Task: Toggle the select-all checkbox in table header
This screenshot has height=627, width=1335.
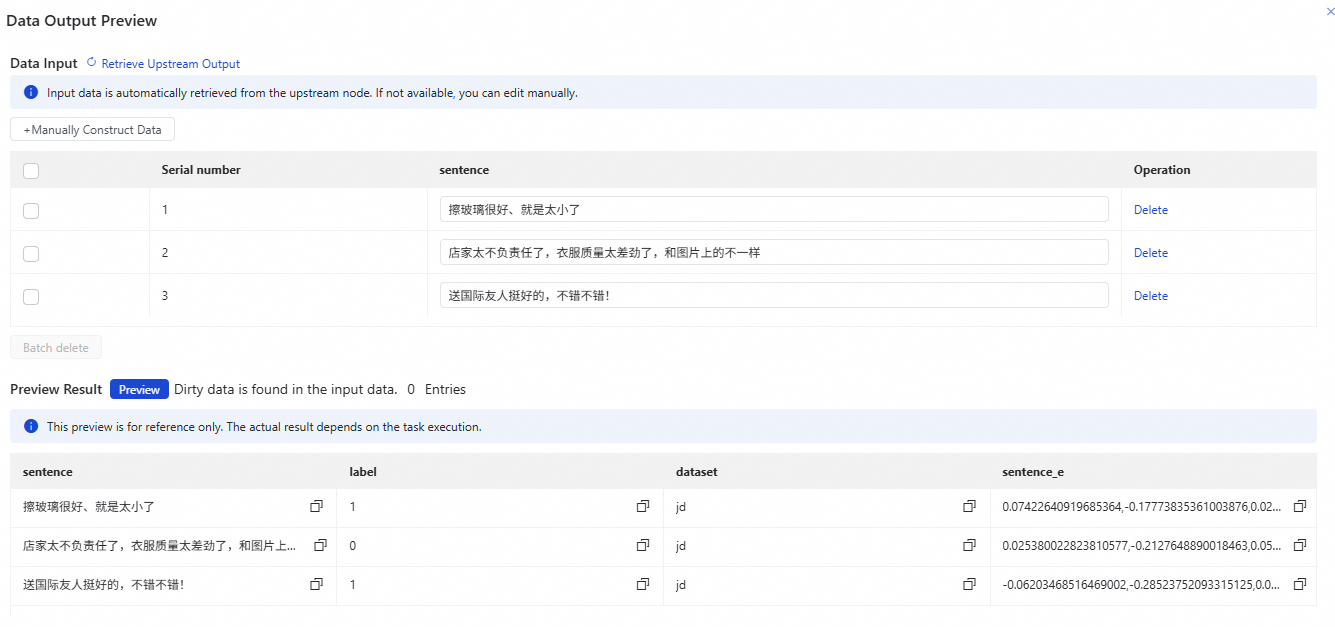Action: [31, 171]
